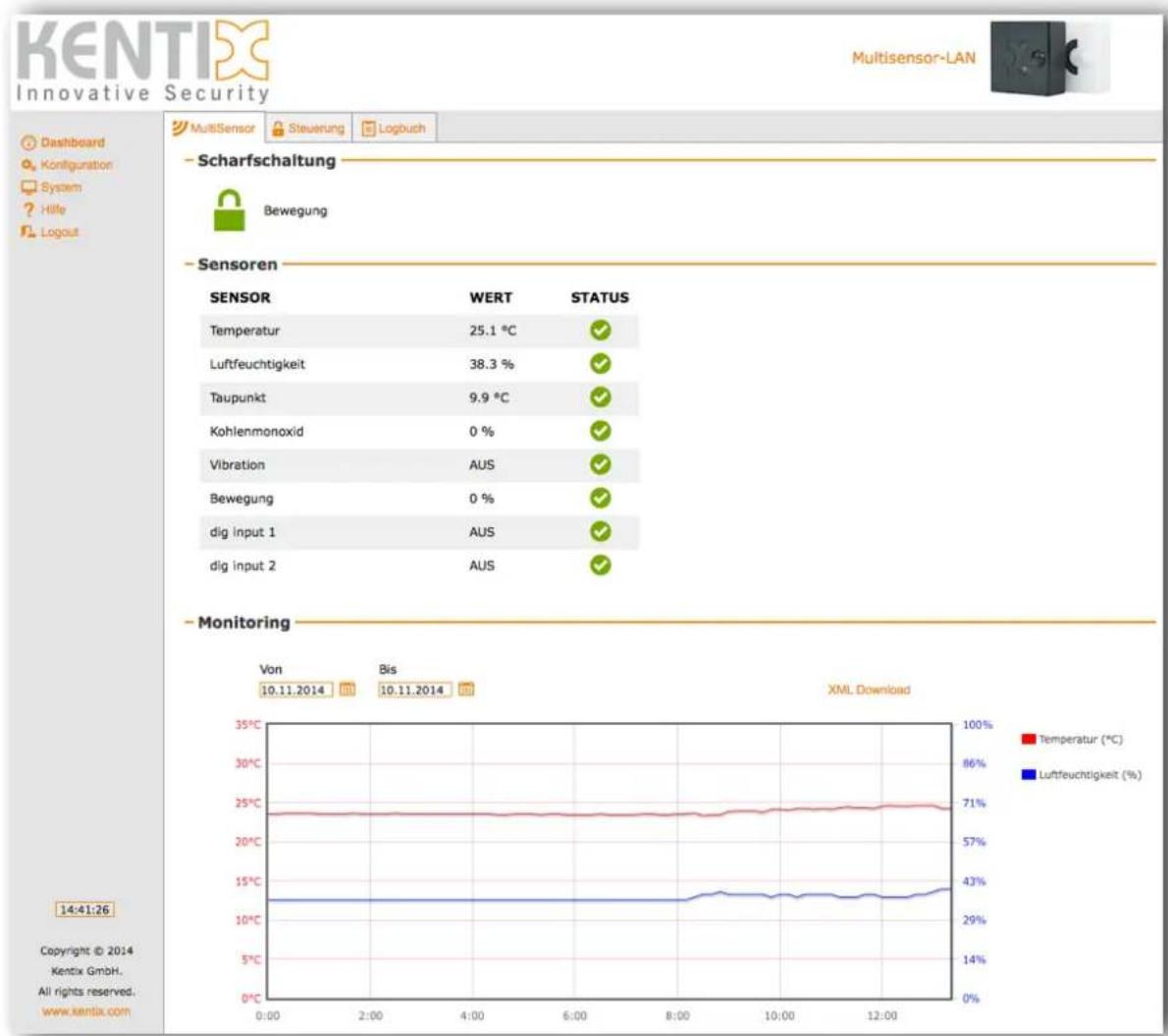
Task: Click the Von date field
Action: click(x=295, y=690)
